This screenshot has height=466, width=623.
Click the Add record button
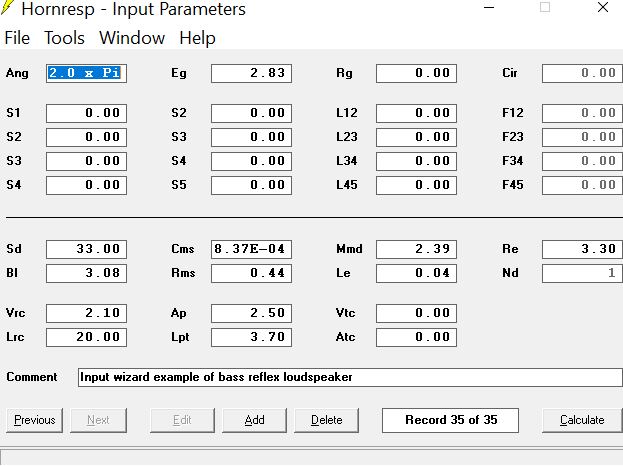pyautogui.click(x=254, y=420)
